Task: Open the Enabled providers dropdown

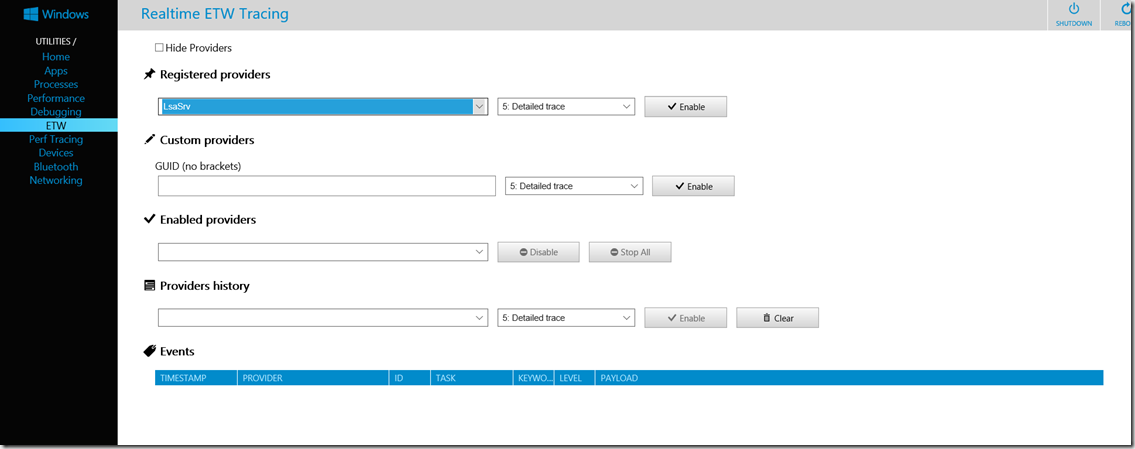Action: click(323, 252)
